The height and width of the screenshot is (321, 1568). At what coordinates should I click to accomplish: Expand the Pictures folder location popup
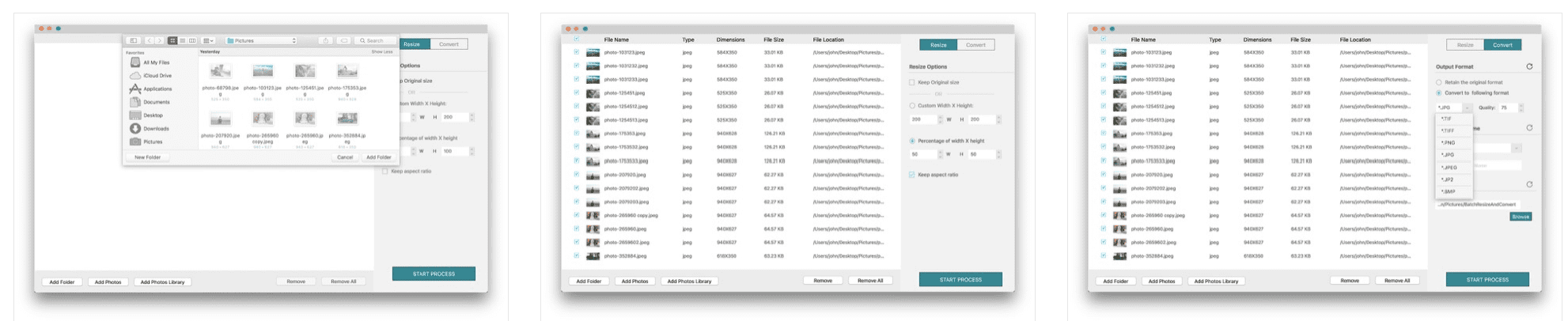(261, 40)
